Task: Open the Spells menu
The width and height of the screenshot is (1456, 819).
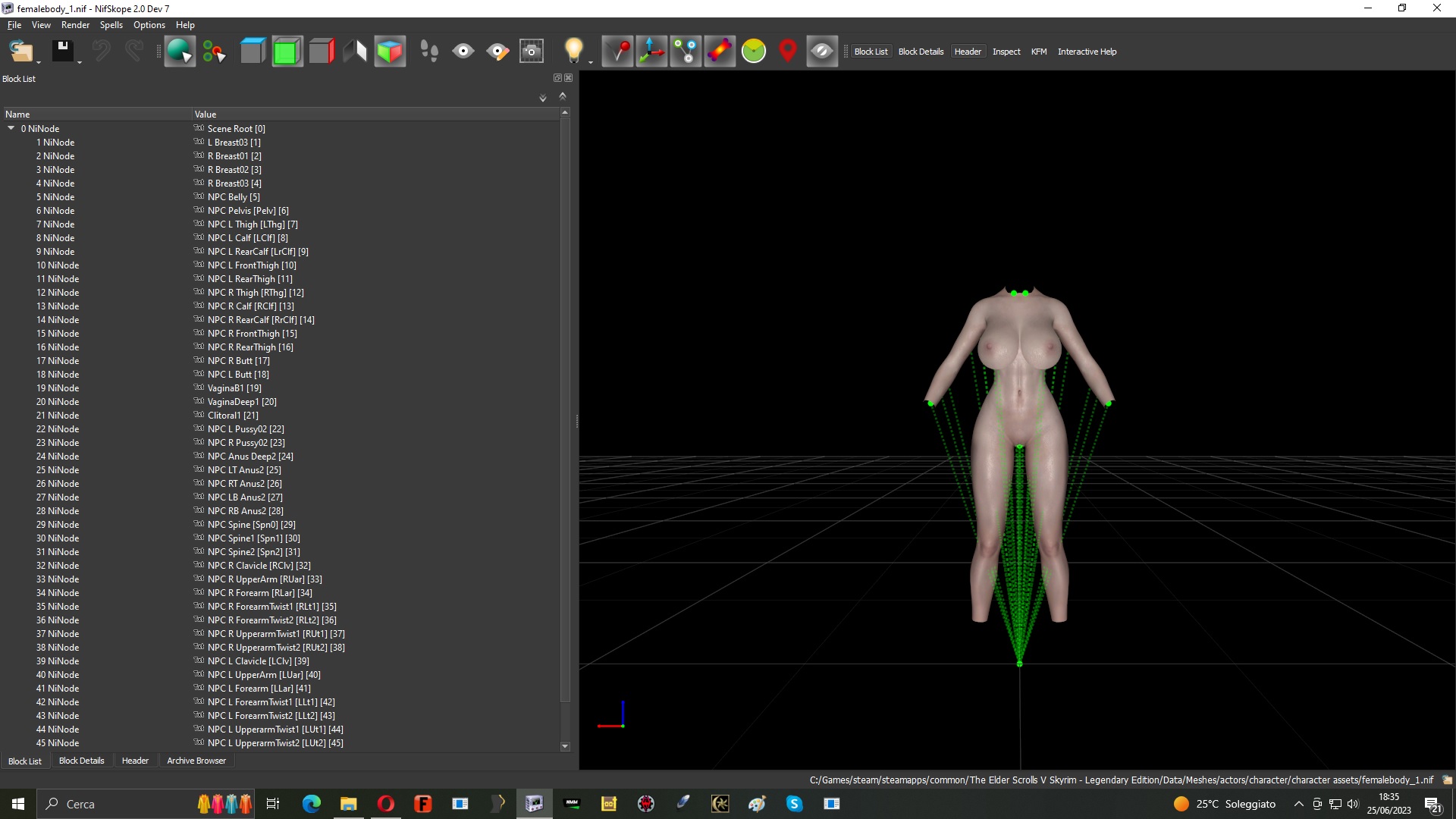Action: pyautogui.click(x=111, y=25)
